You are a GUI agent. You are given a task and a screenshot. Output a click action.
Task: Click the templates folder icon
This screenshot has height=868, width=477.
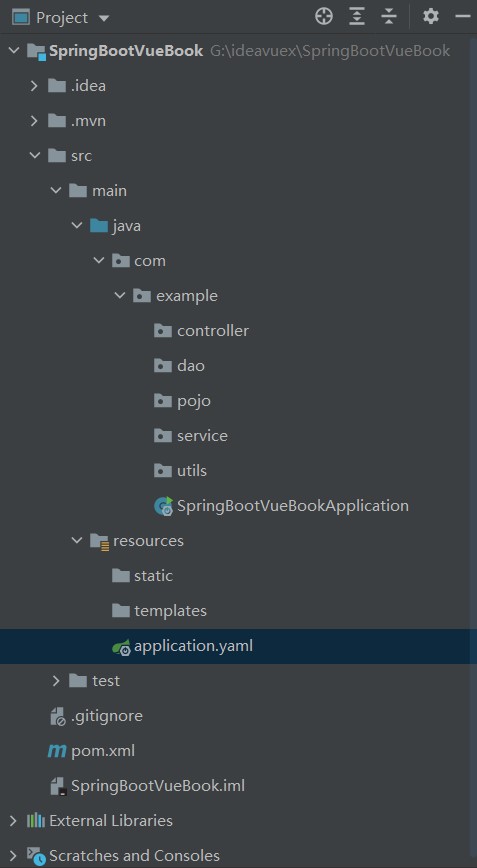(121, 610)
